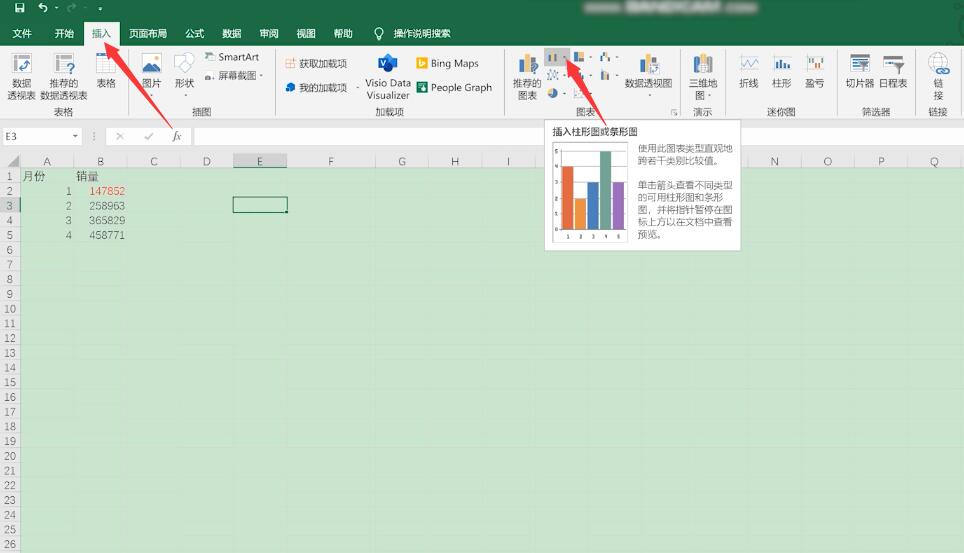964x553 pixels.
Task: Open the Bing Maps add-in
Action: (x=448, y=63)
